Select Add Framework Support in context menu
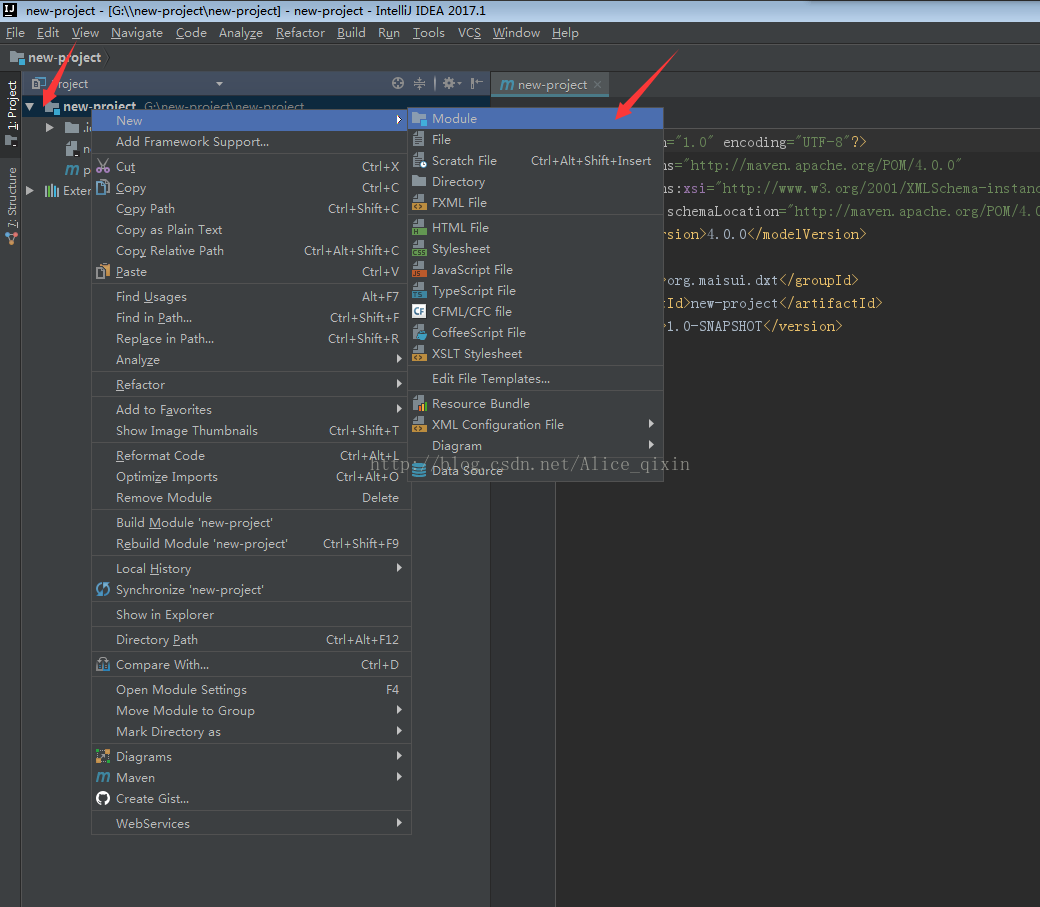1040x907 pixels. click(251, 141)
